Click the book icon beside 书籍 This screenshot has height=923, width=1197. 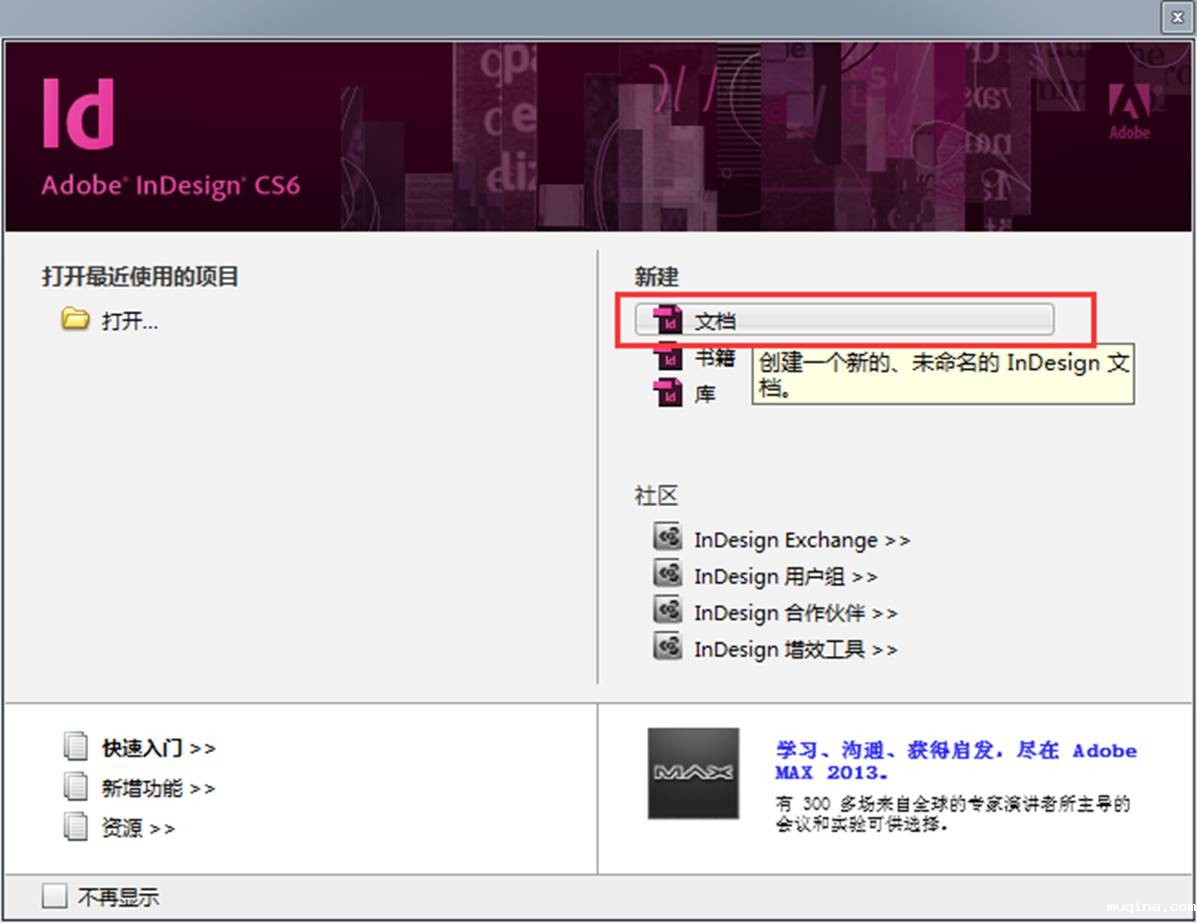pyautogui.click(x=668, y=357)
